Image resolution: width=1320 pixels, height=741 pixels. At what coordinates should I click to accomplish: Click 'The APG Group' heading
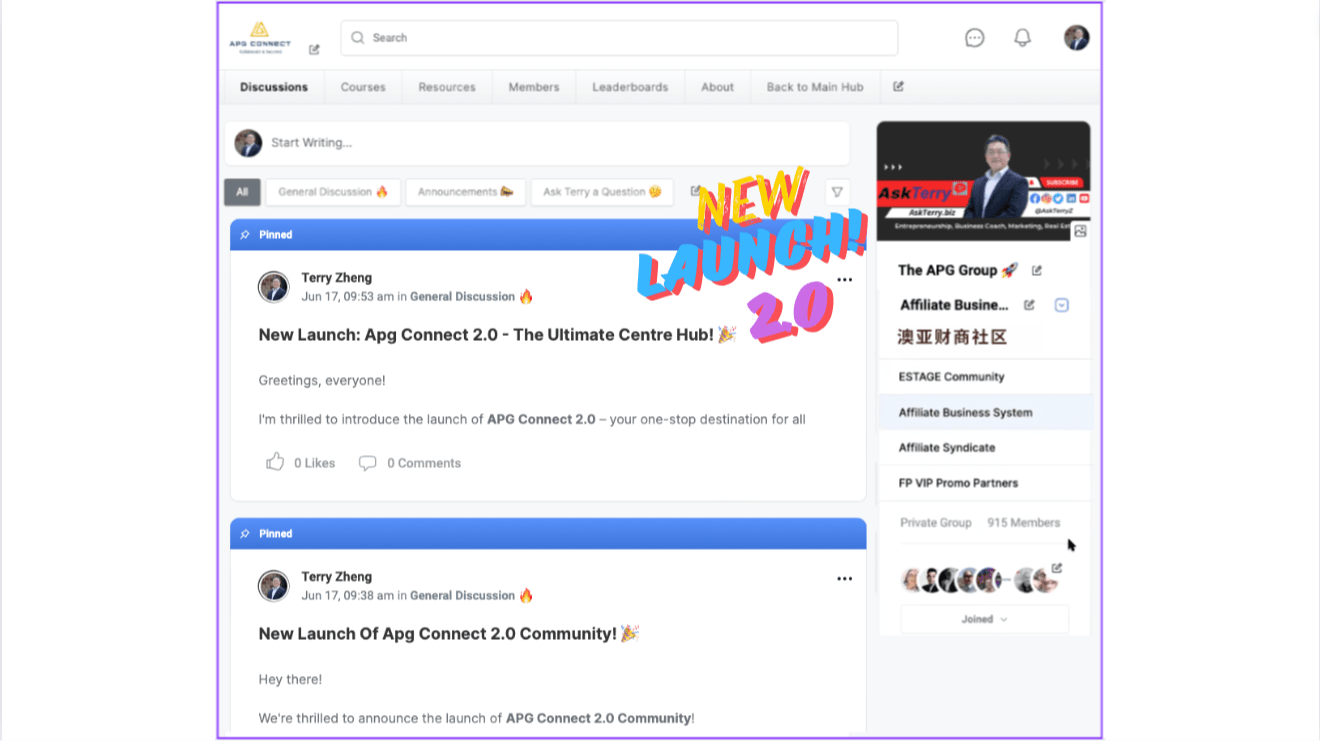tap(948, 270)
